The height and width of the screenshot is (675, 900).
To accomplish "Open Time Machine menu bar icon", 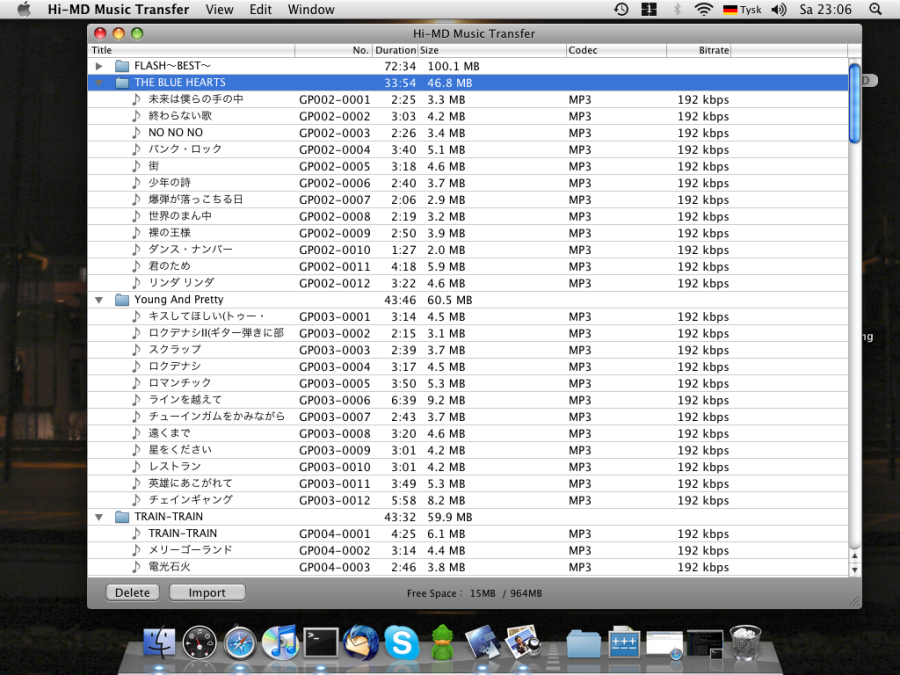I will point(621,9).
